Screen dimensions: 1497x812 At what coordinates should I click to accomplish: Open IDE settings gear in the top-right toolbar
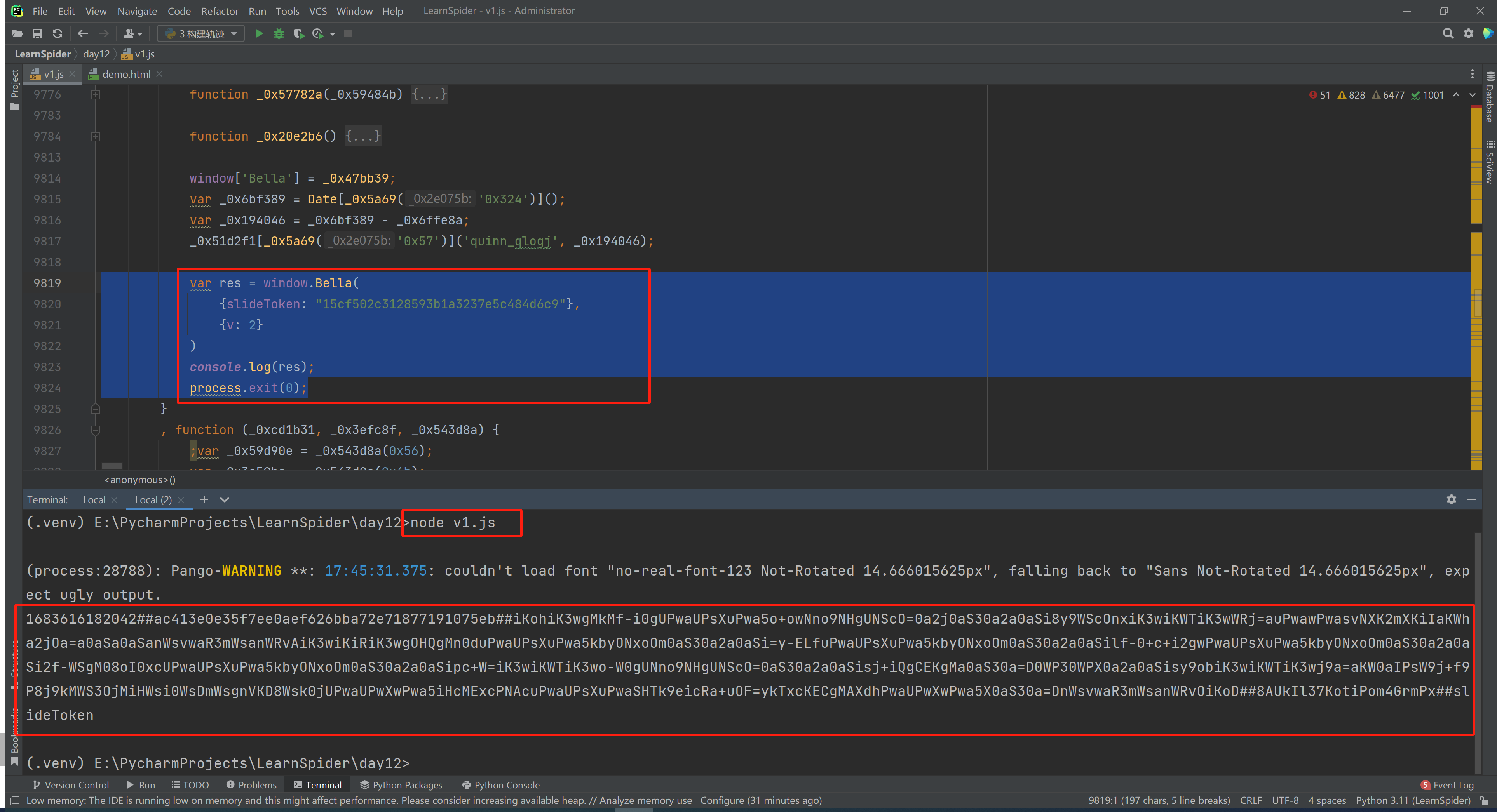coord(1469,34)
